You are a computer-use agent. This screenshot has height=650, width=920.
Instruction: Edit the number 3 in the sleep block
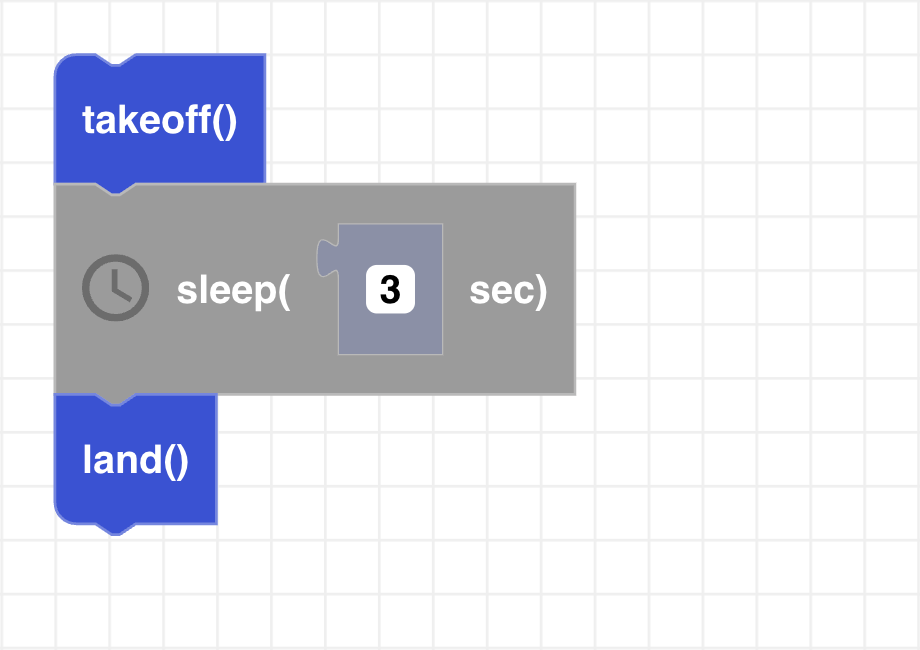tap(390, 290)
